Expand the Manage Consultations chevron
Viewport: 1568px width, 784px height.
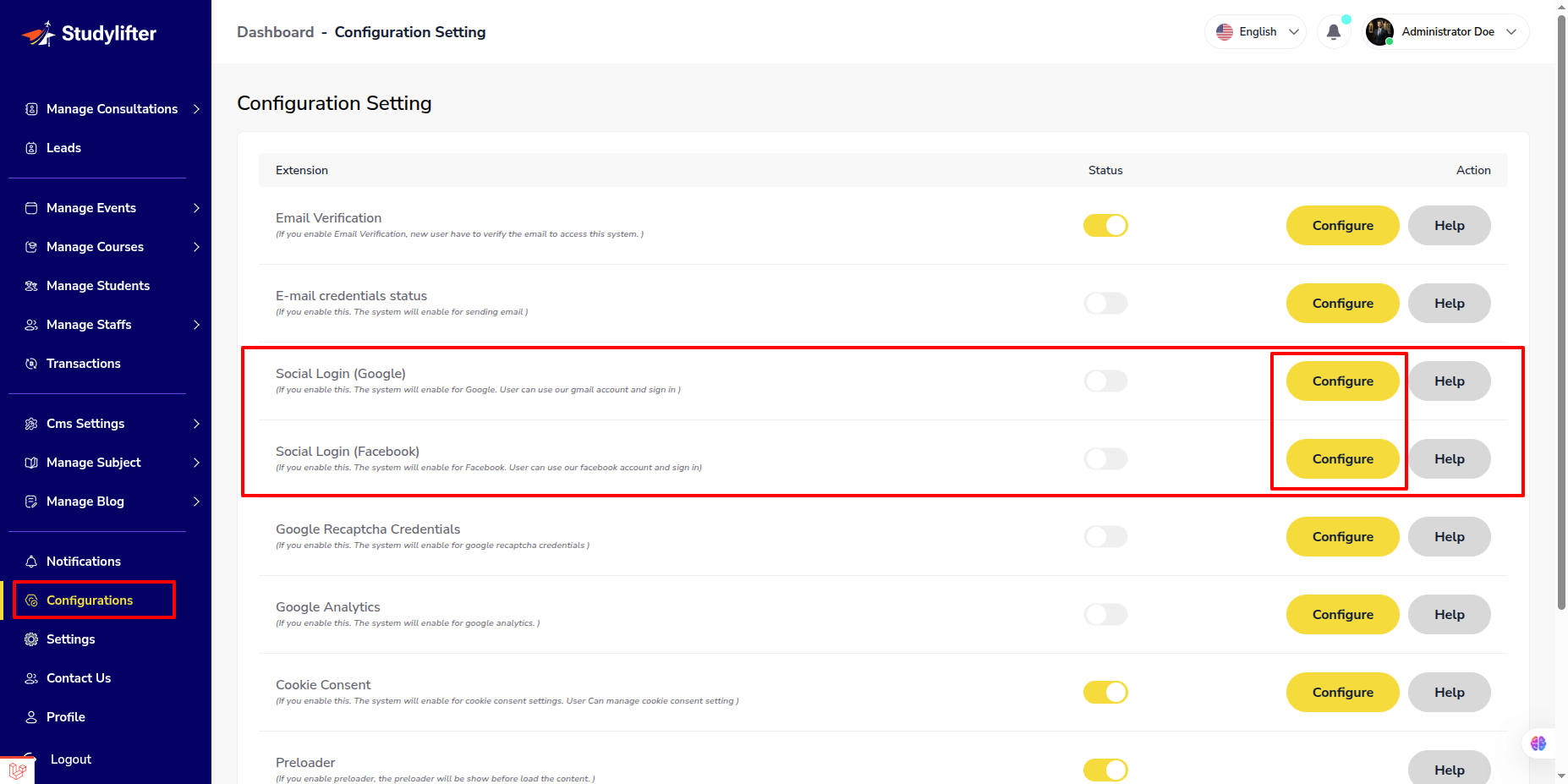(x=196, y=109)
